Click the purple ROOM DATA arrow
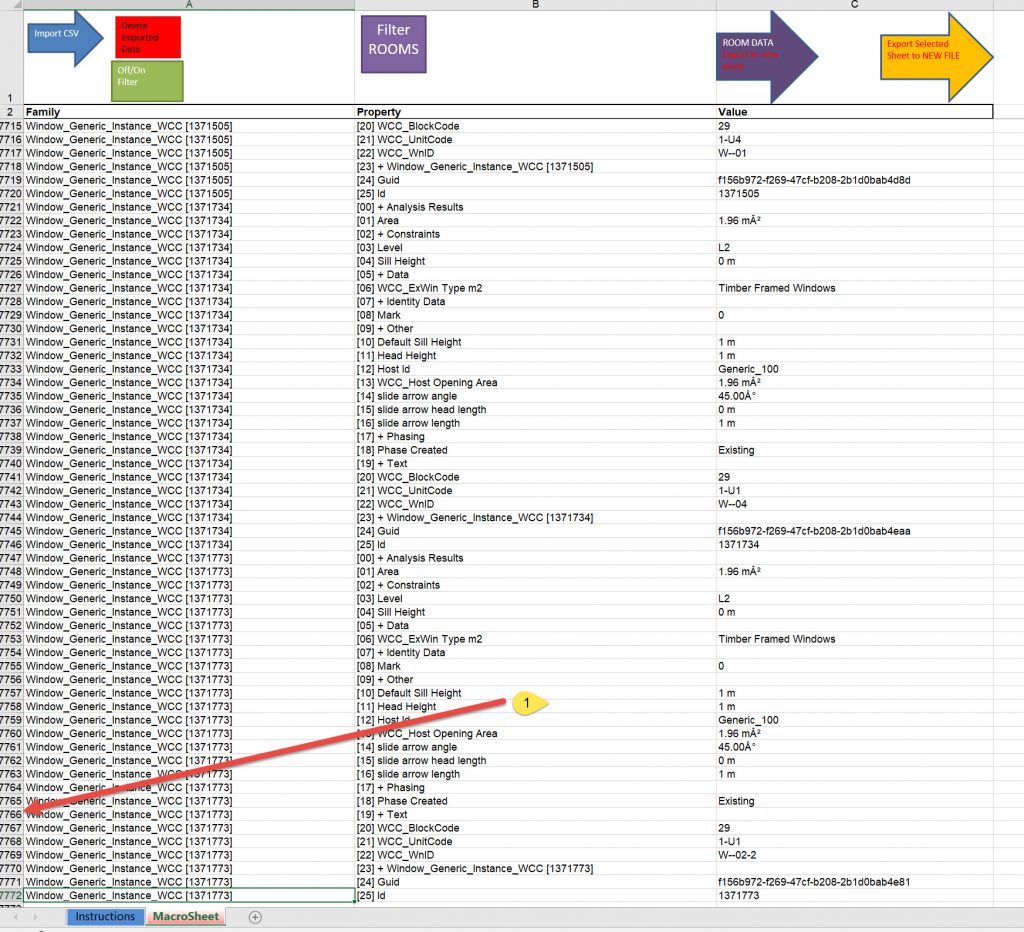Image resolution: width=1024 pixels, height=932 pixels. [x=762, y=56]
